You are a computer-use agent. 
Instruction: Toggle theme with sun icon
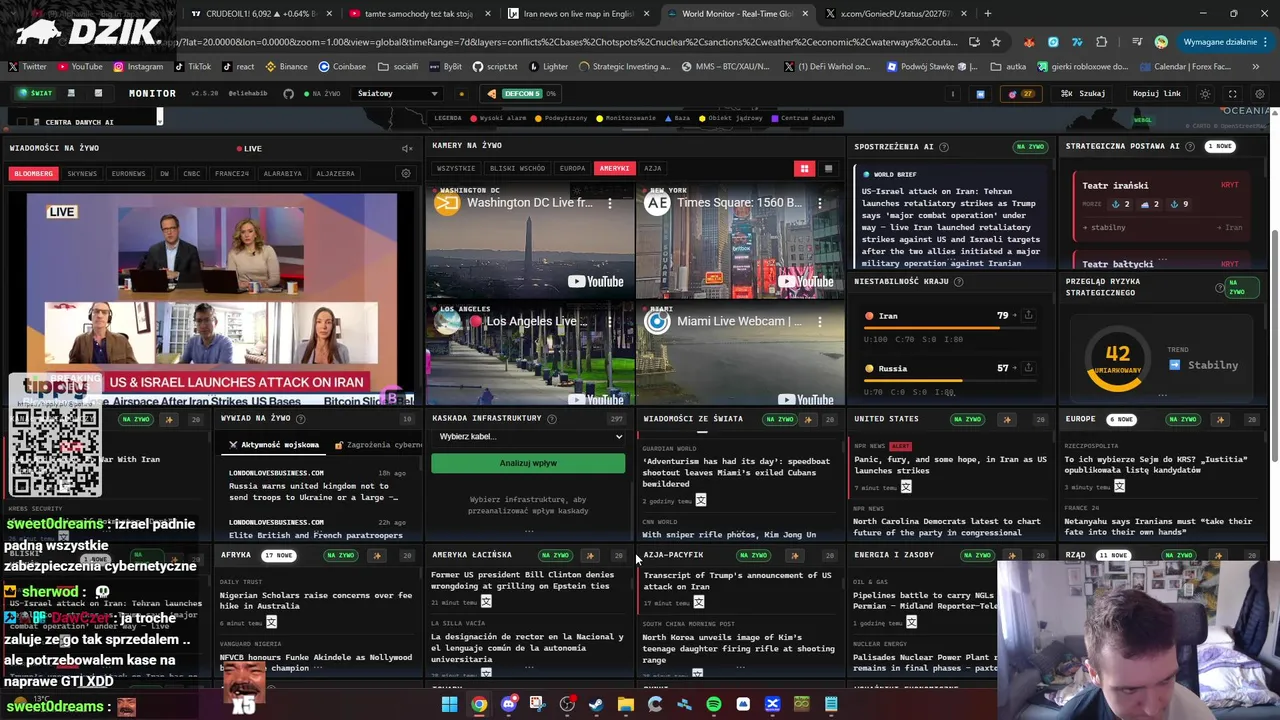coord(1205,93)
